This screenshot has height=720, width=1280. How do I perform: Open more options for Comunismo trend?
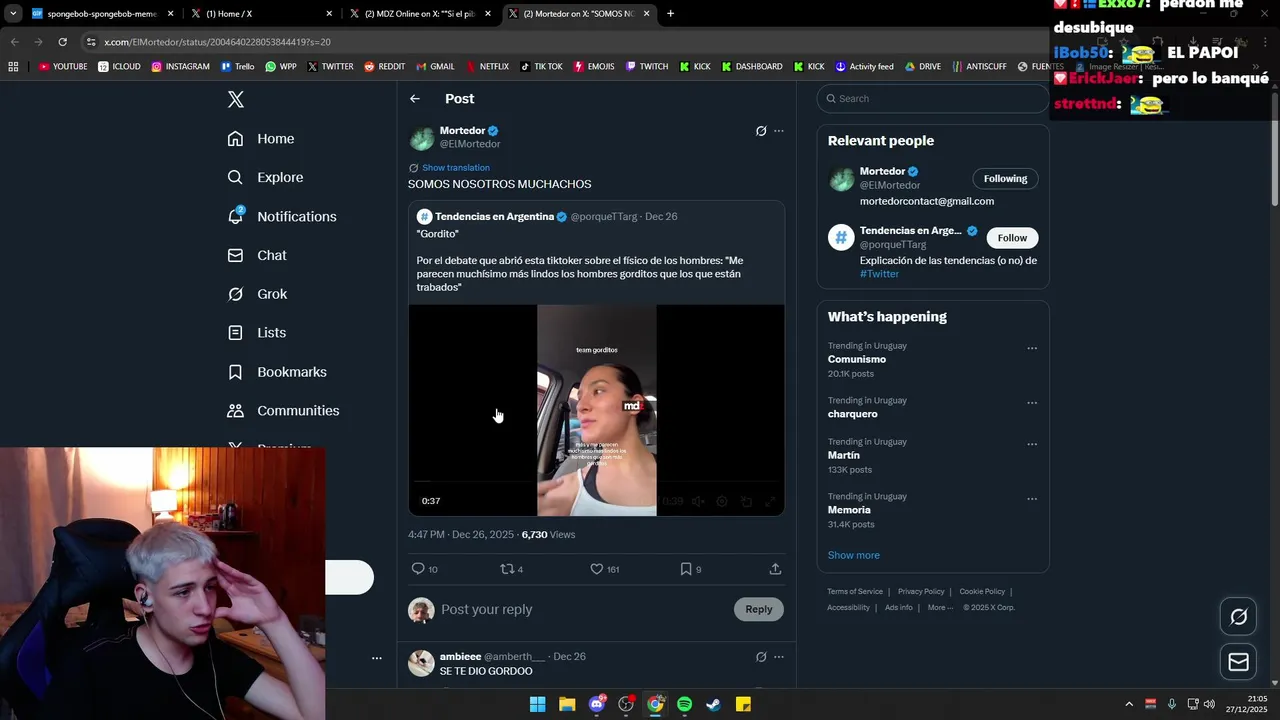(1032, 349)
